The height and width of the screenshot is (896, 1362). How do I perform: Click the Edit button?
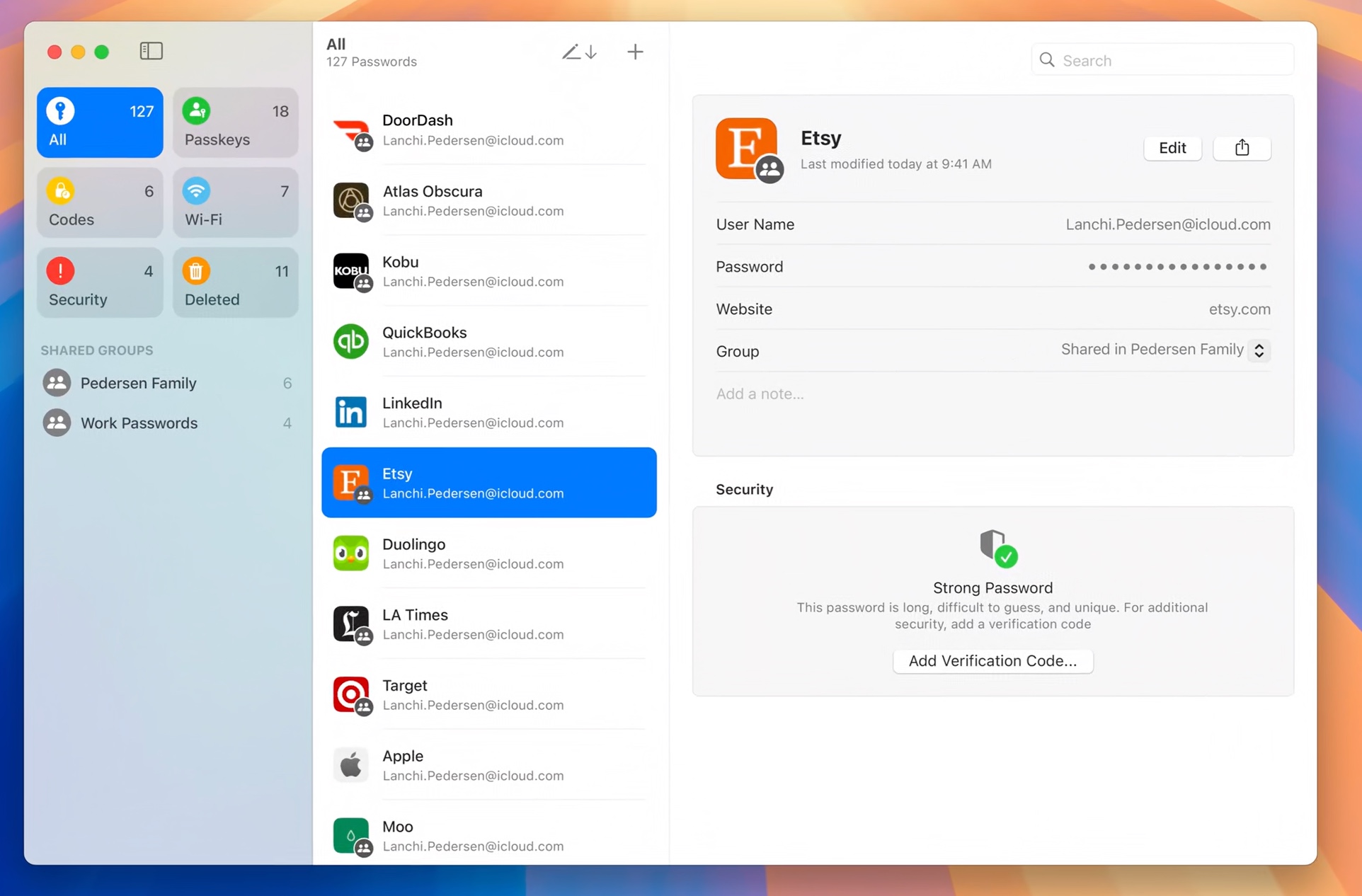click(1172, 148)
